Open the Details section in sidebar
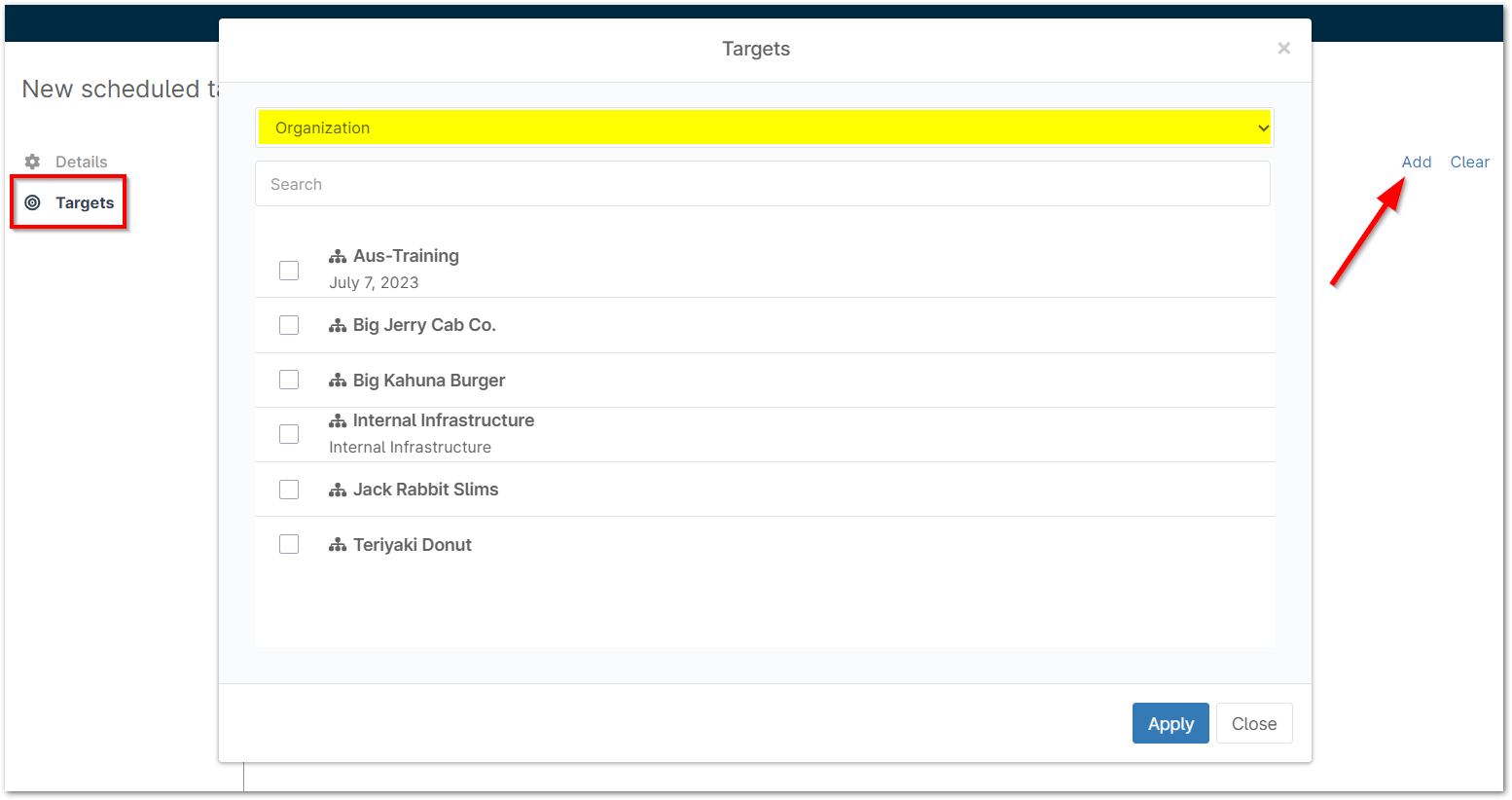 point(81,162)
